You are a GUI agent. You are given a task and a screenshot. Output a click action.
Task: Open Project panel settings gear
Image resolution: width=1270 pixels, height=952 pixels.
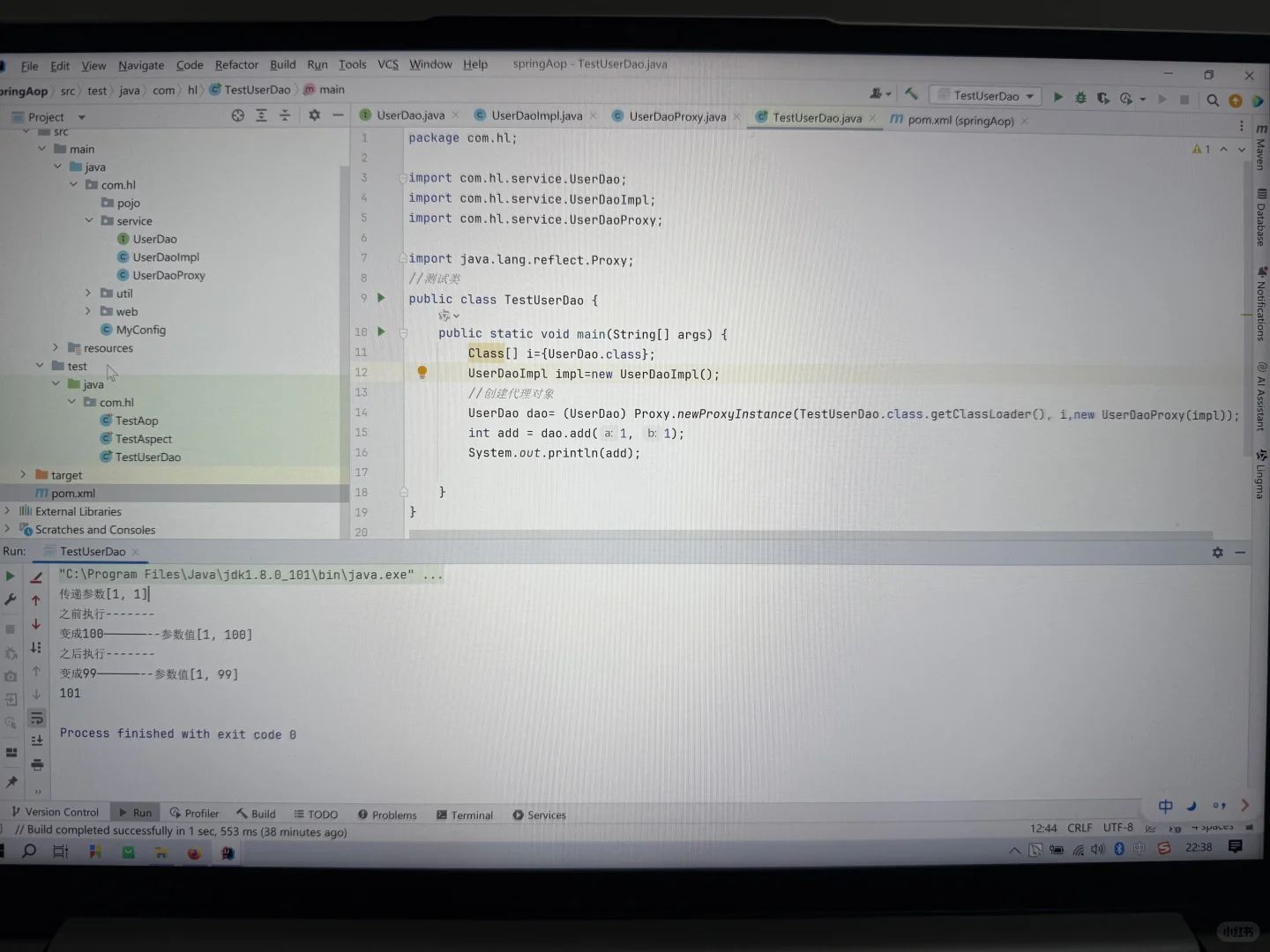click(314, 115)
